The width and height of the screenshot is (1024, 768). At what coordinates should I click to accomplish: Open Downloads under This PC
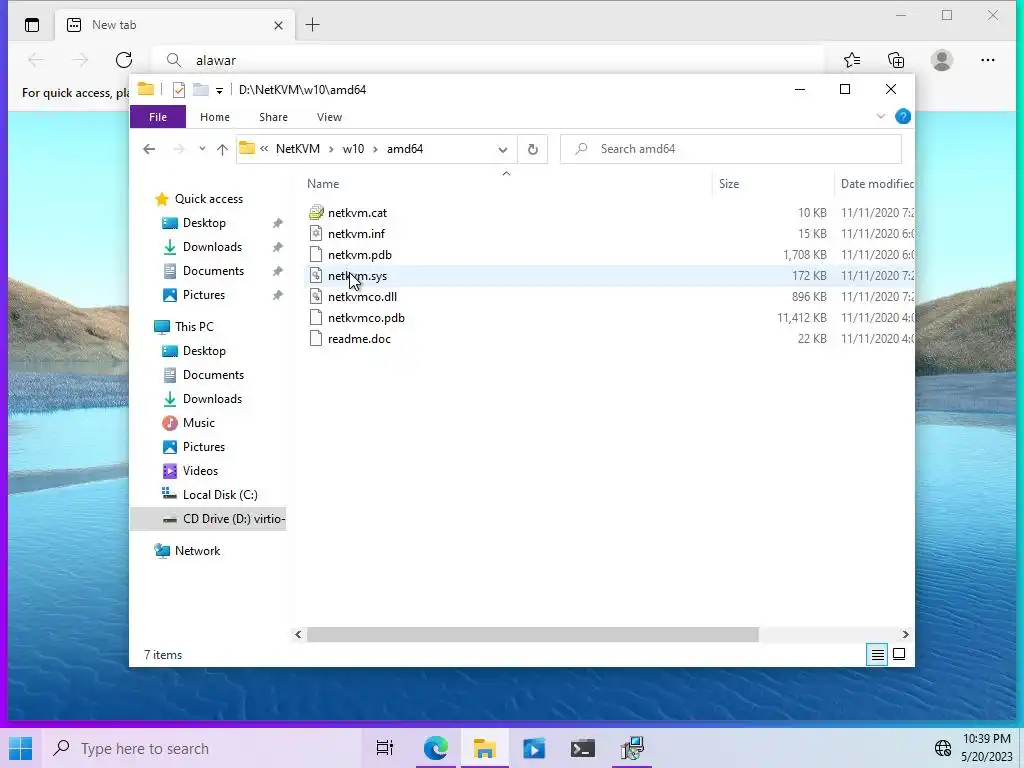pyautogui.click(x=212, y=398)
